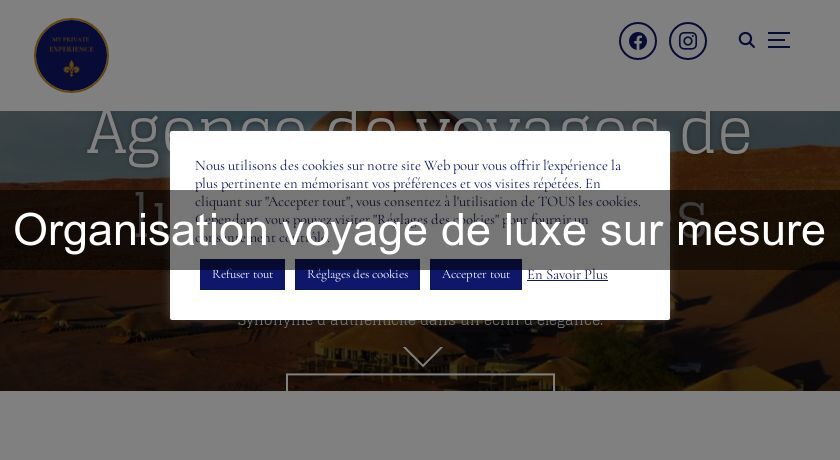Click the Synonyme d'authenticité subtitle text
This screenshot has height=460, width=840.
pos(421,321)
